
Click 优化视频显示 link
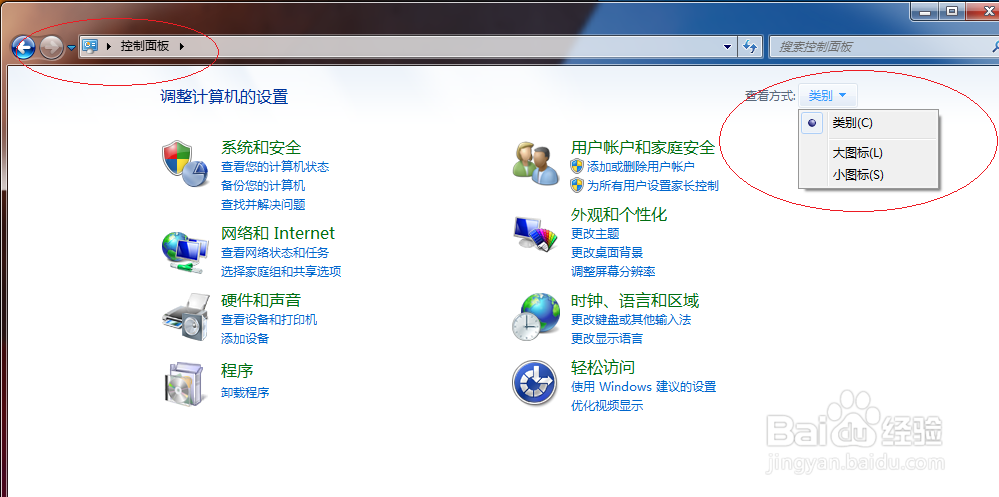pos(607,405)
